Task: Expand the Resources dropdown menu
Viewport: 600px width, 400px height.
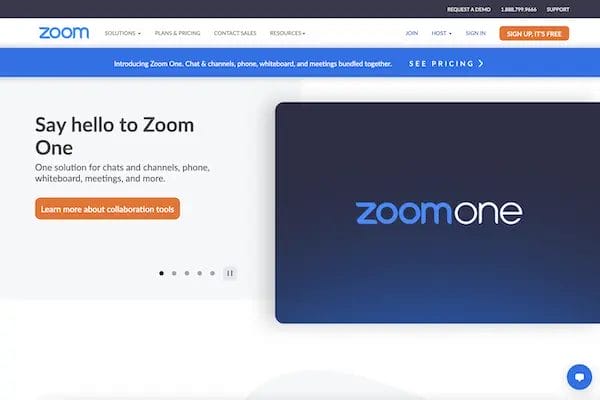Action: pos(287,33)
